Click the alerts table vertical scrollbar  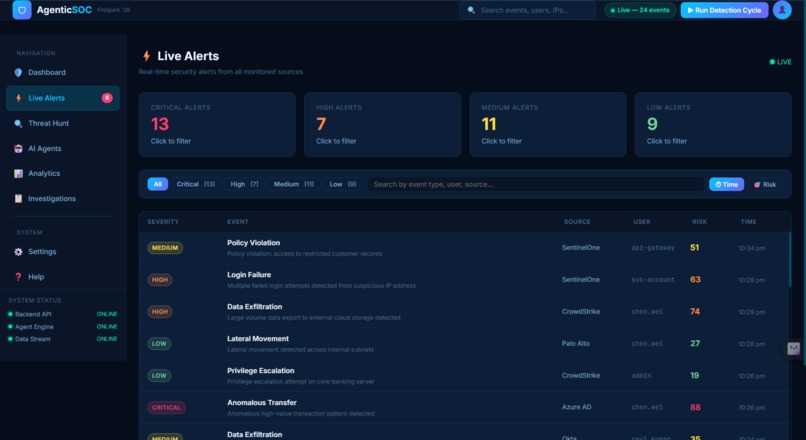click(790, 260)
